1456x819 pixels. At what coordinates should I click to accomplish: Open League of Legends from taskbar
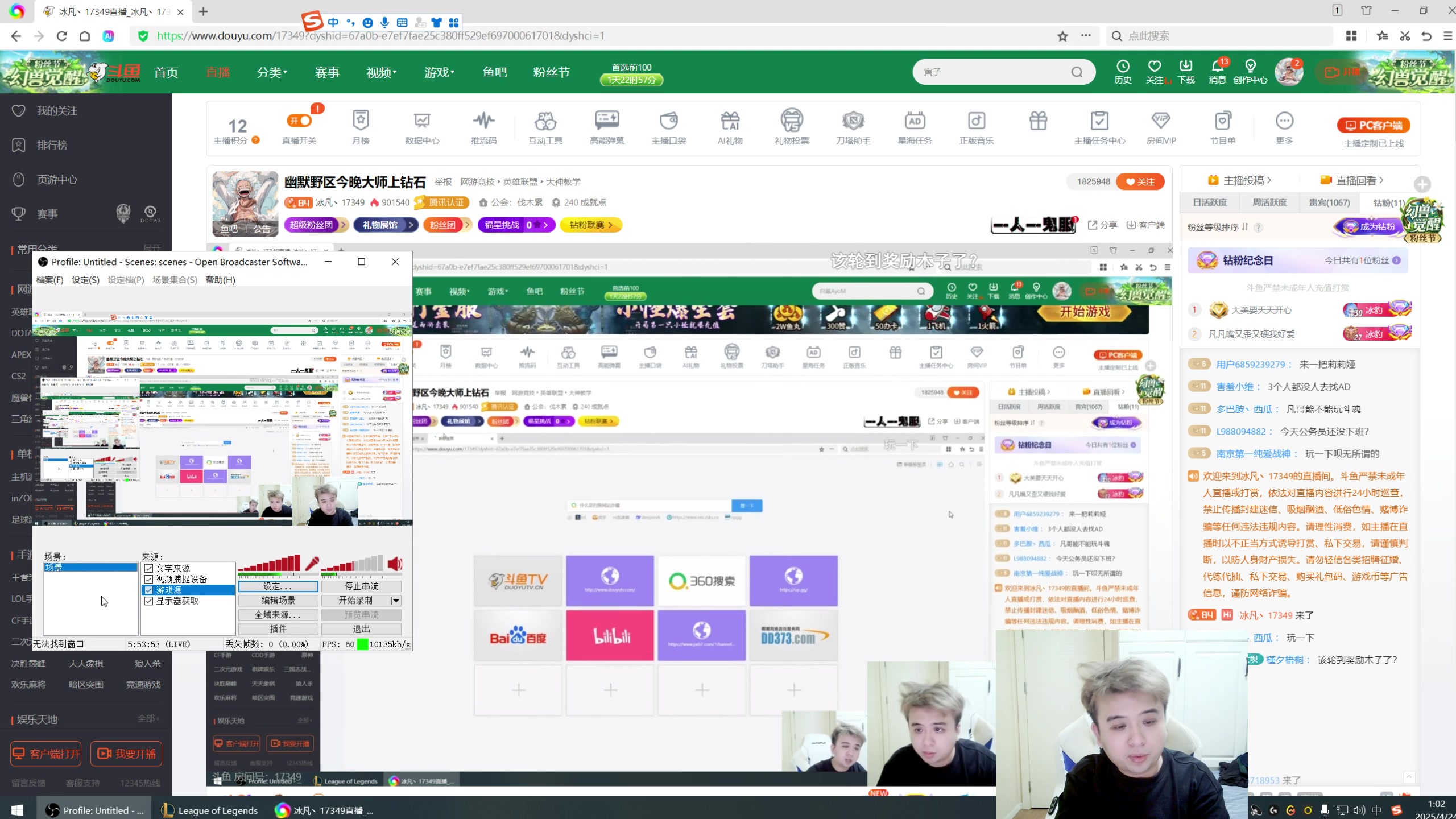click(x=209, y=810)
